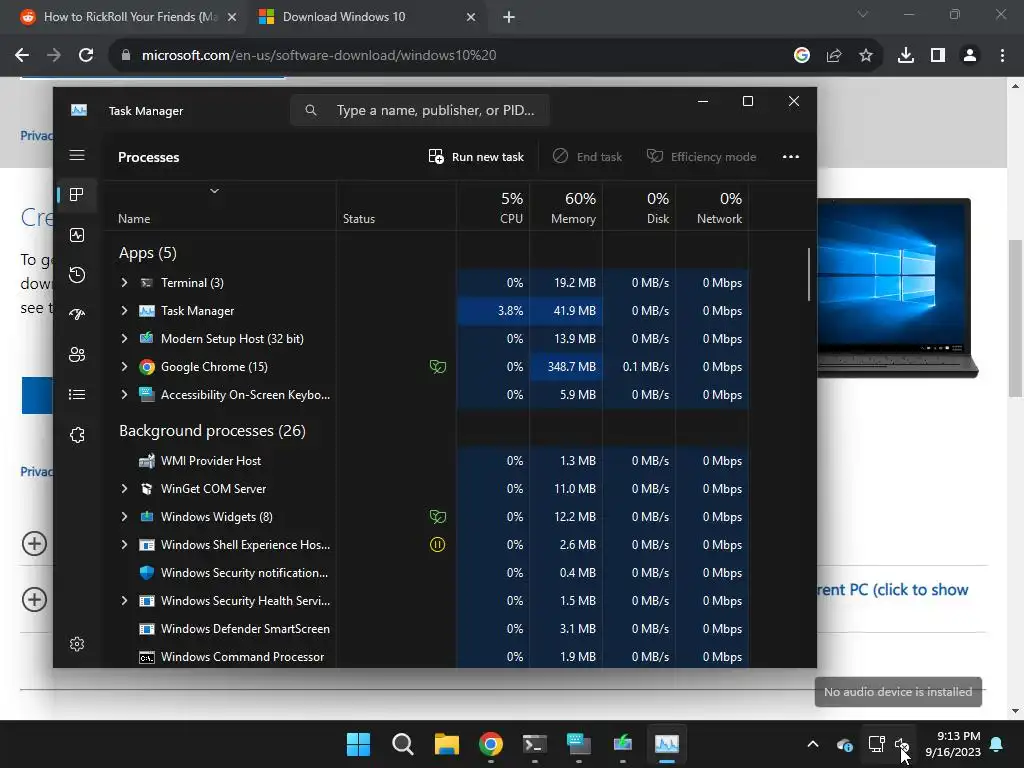Open Chrome three-dot menu
1024x768 pixels.
(1002, 56)
